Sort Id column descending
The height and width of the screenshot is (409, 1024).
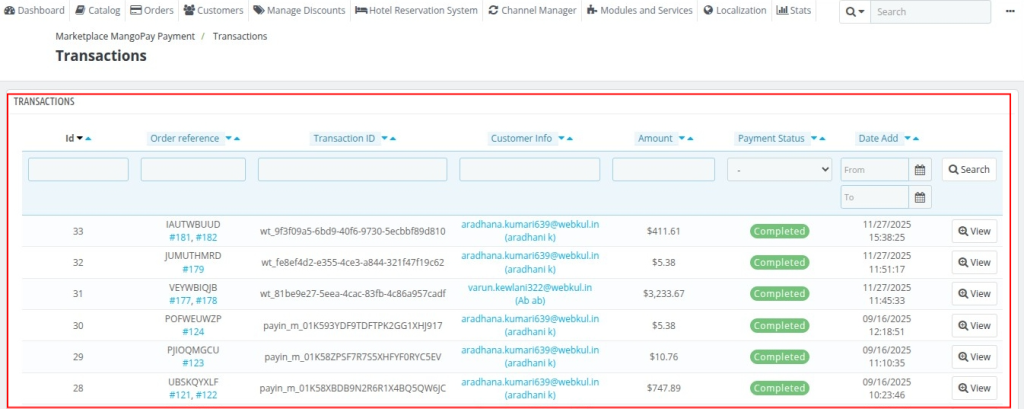(80, 139)
